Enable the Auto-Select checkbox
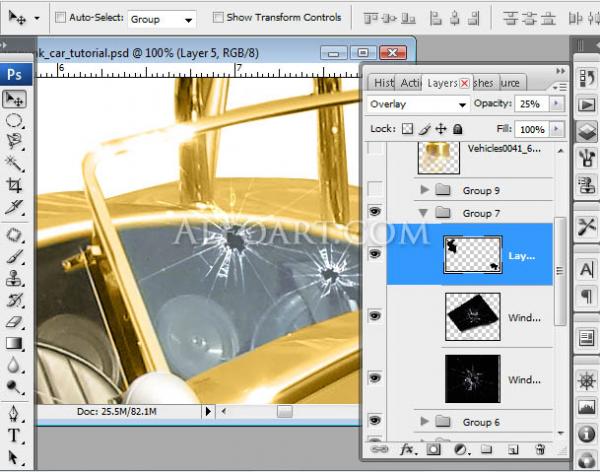Image resolution: width=600 pixels, height=472 pixels. click(61, 17)
